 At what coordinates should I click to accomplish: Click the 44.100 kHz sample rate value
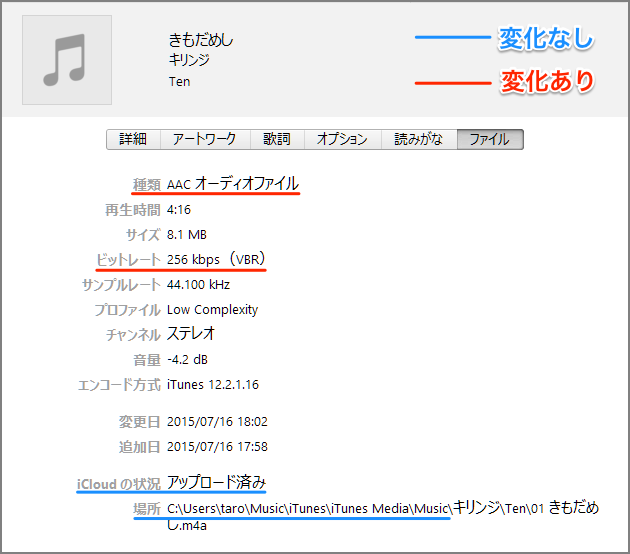[198, 285]
